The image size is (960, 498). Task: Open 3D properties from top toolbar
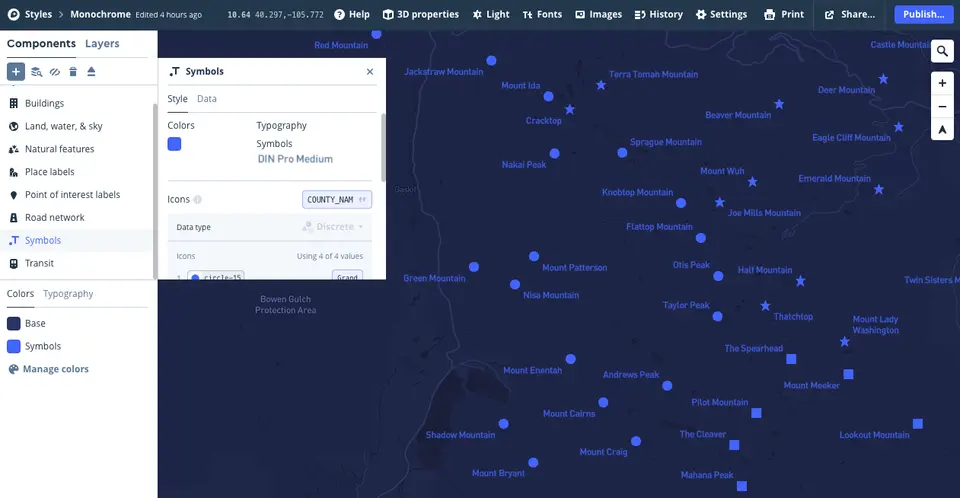421,15
